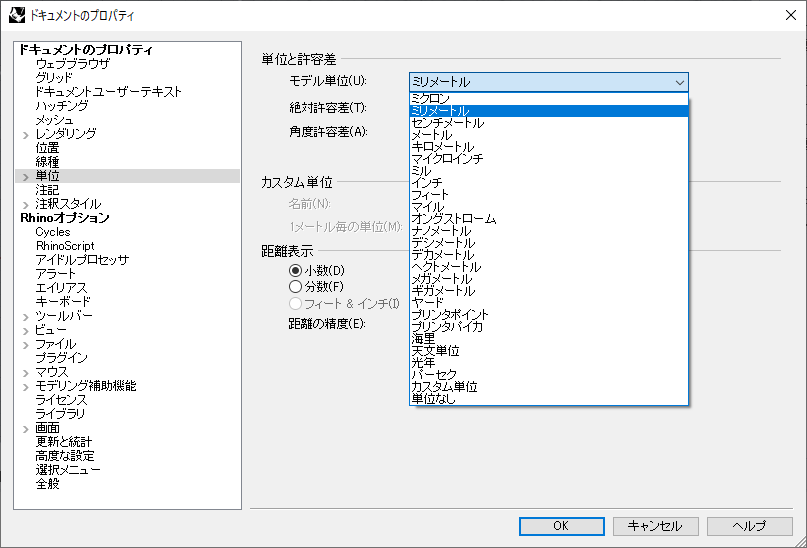
Task: Expand the ビュー tree node
Action: (x=25, y=330)
